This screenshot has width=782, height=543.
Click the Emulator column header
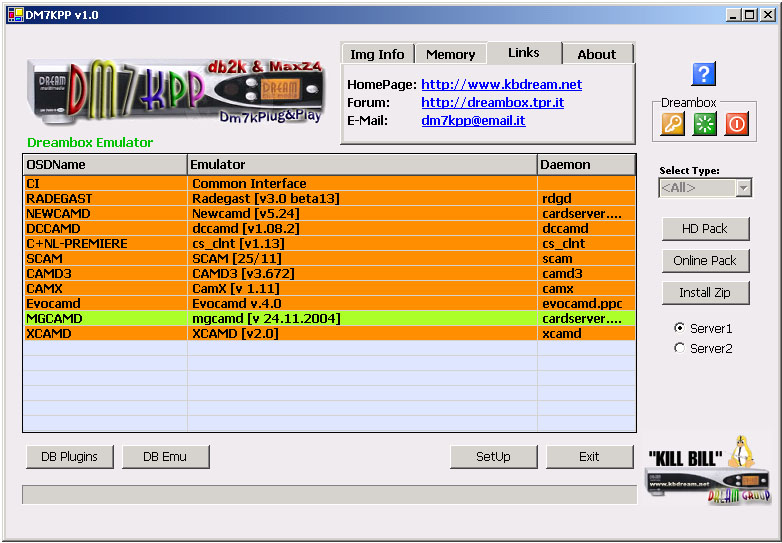[x=362, y=165]
